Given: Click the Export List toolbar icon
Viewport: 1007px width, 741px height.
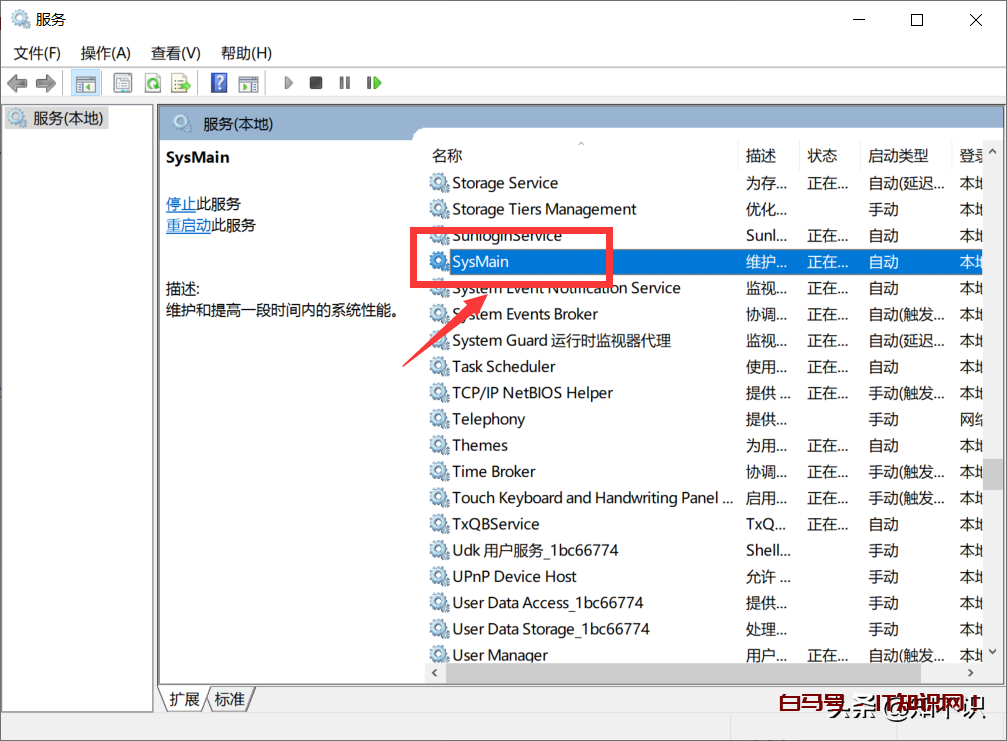Looking at the screenshot, I should [182, 82].
